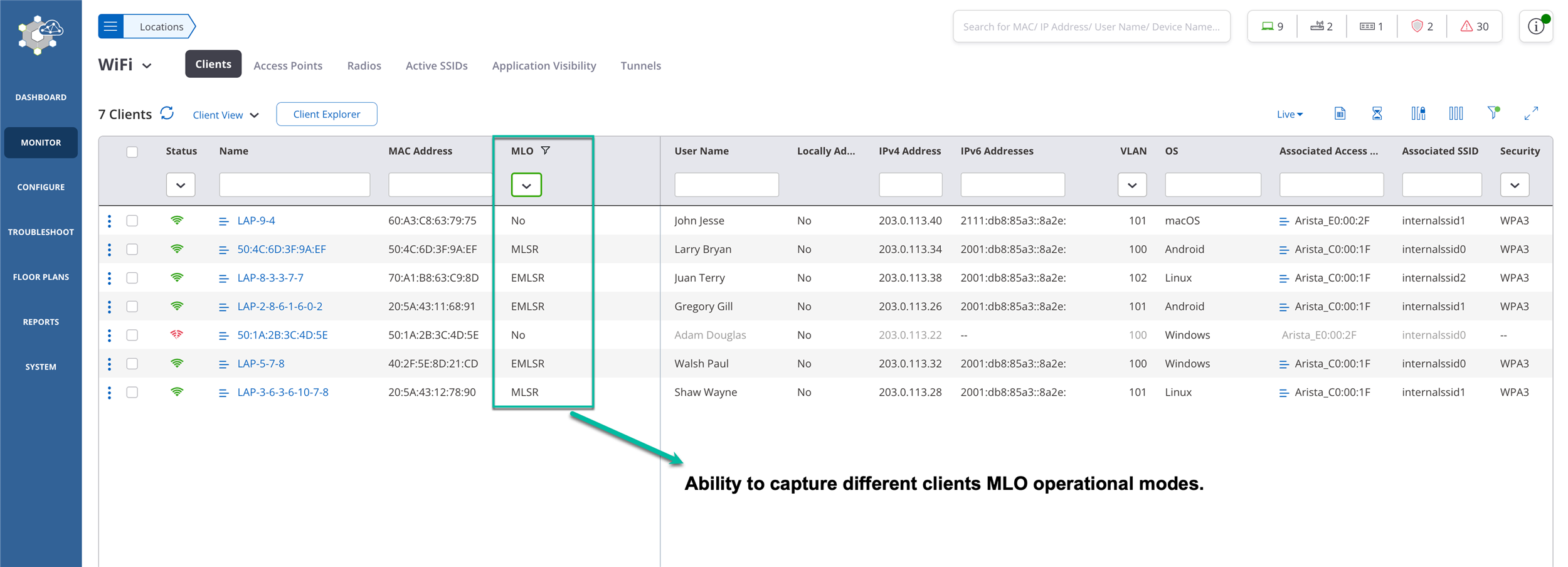Tick the checkbox beside LAP-5-7-8
Viewport: 1568px width, 567px height.
point(132,363)
